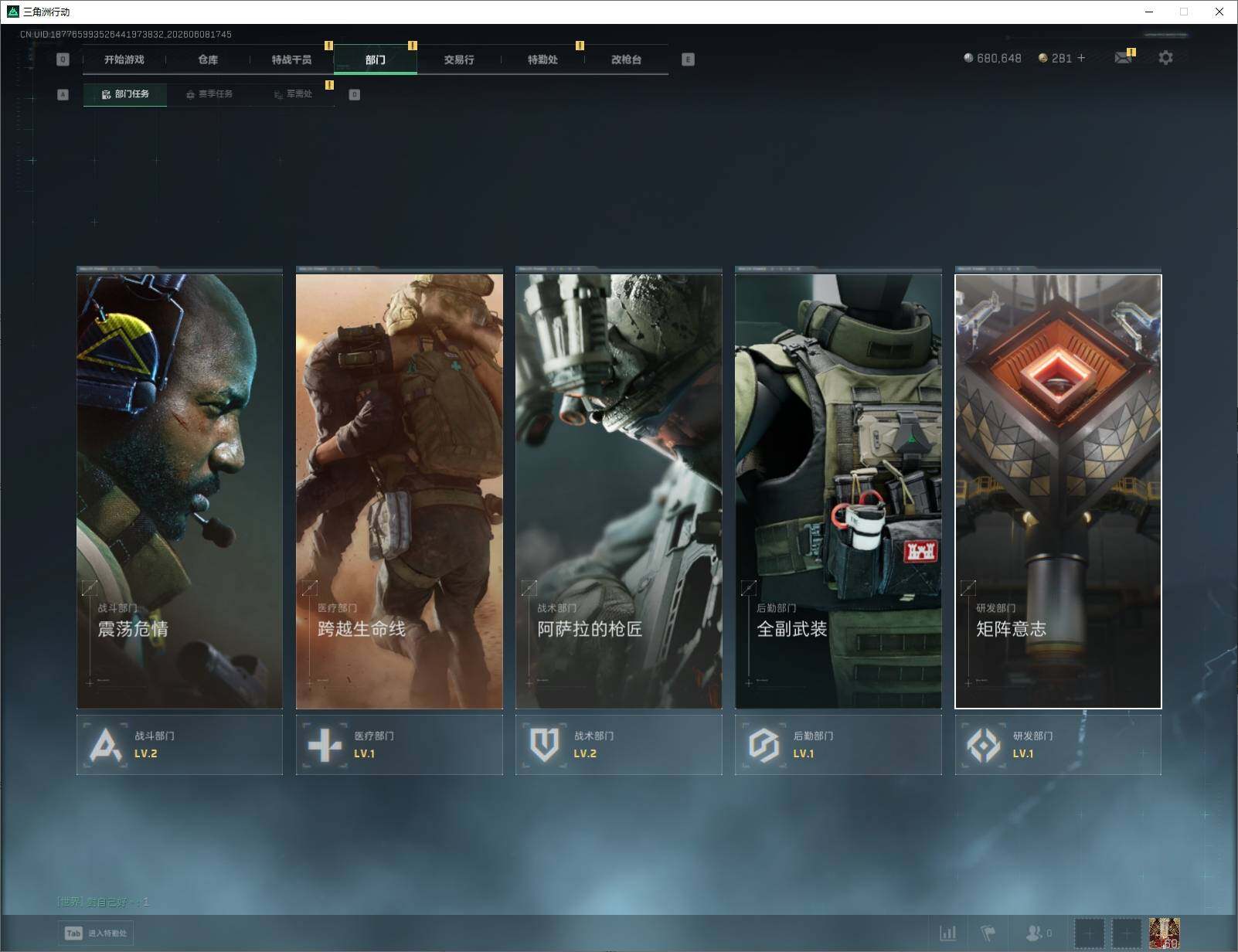Click the 680,648 coin balance
The image size is (1238, 952).
[992, 58]
